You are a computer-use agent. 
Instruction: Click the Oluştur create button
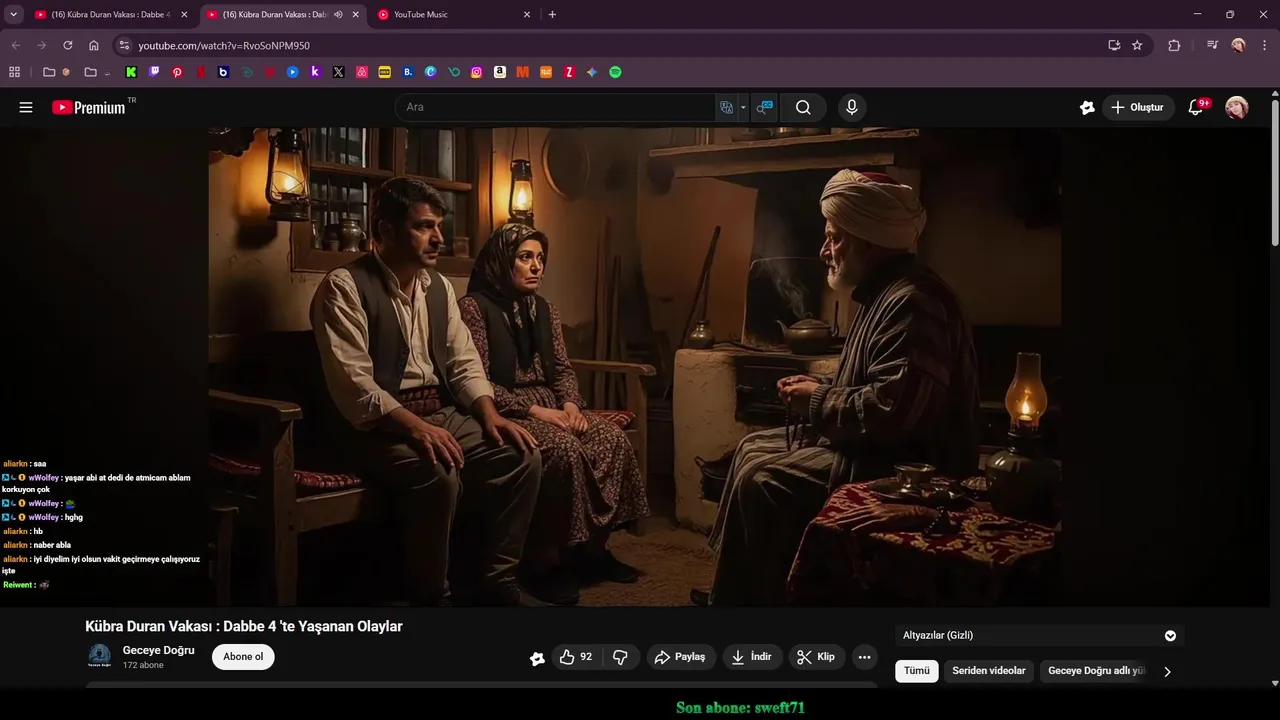[1137, 107]
